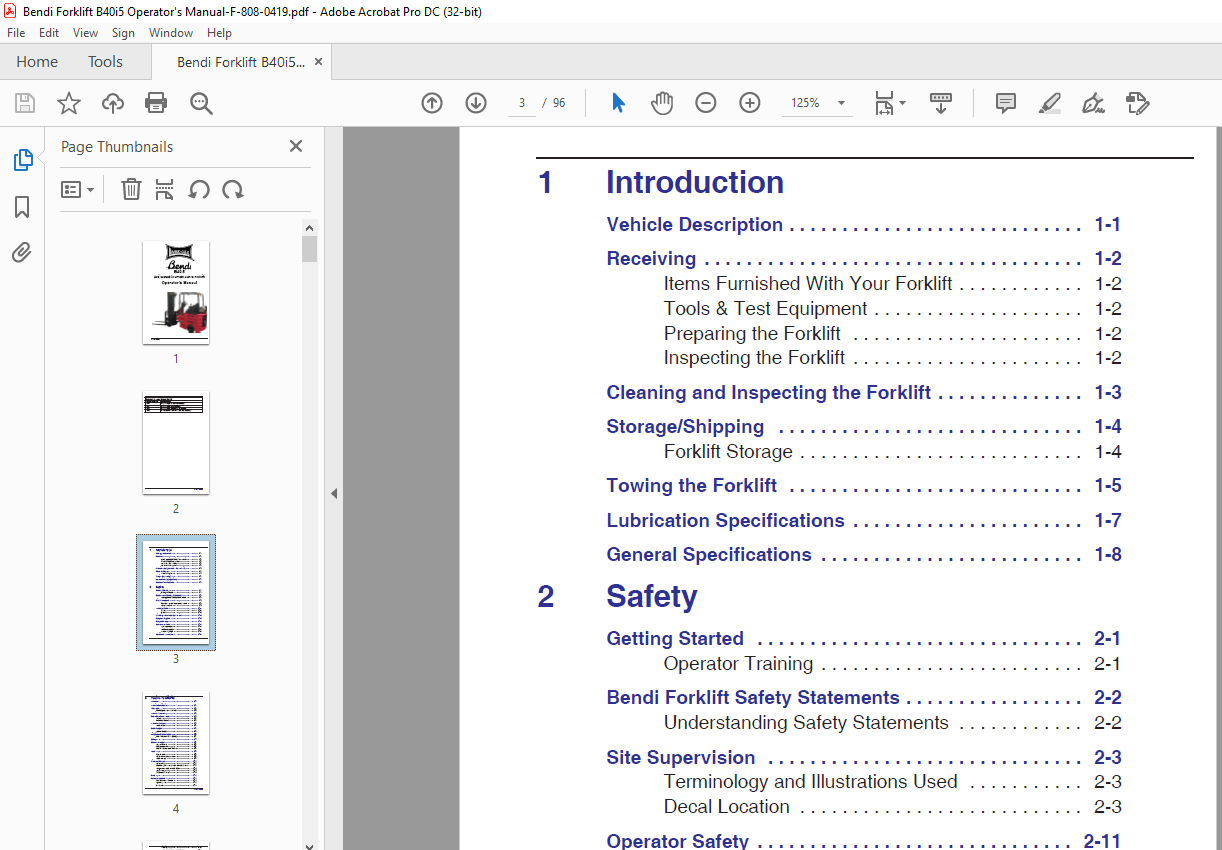The image size is (1222, 850).
Task: Click 'Items Furnished With Your Forklift' entry
Action: click(x=808, y=284)
